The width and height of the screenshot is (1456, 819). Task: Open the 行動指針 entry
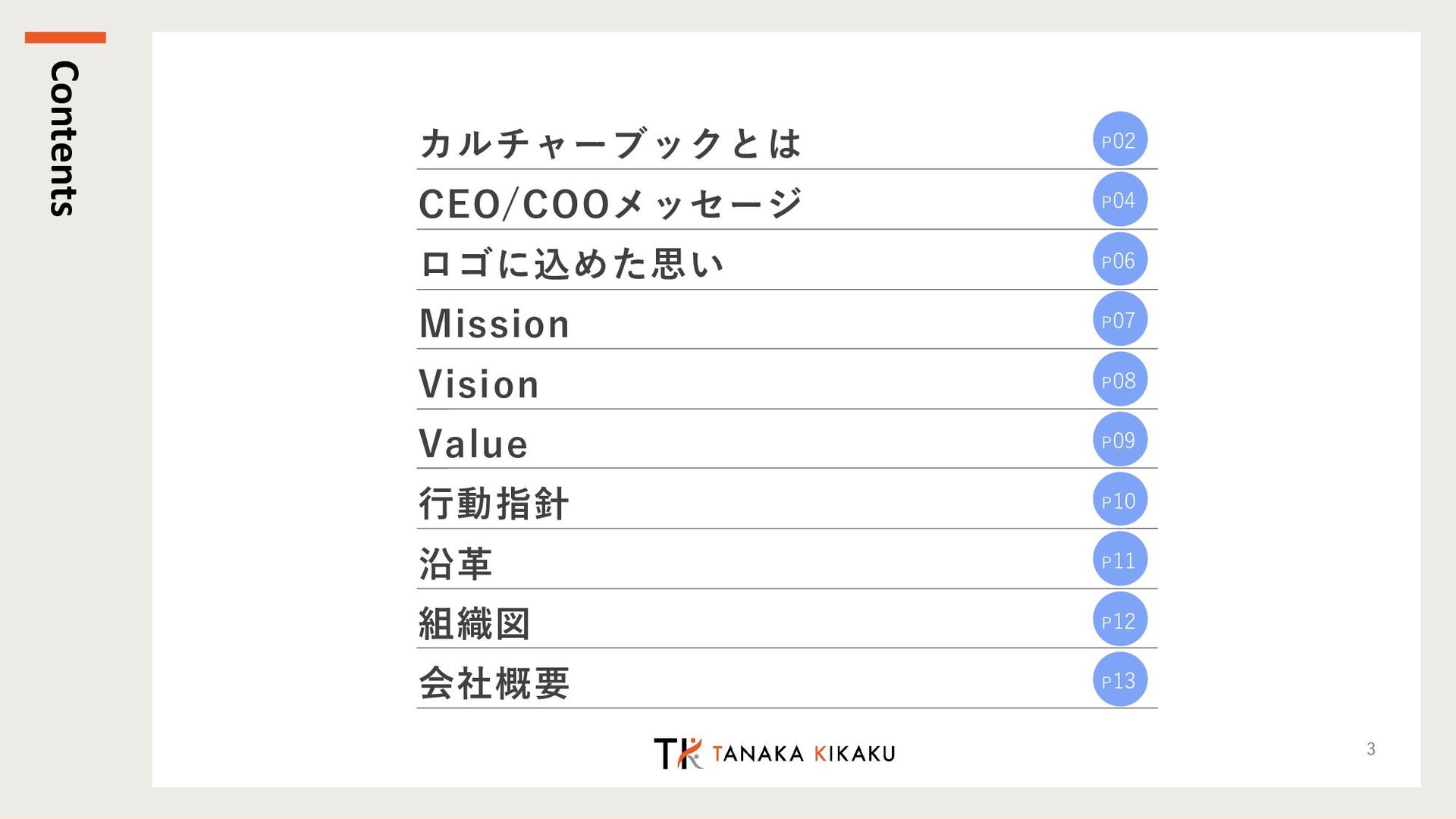tap(494, 504)
